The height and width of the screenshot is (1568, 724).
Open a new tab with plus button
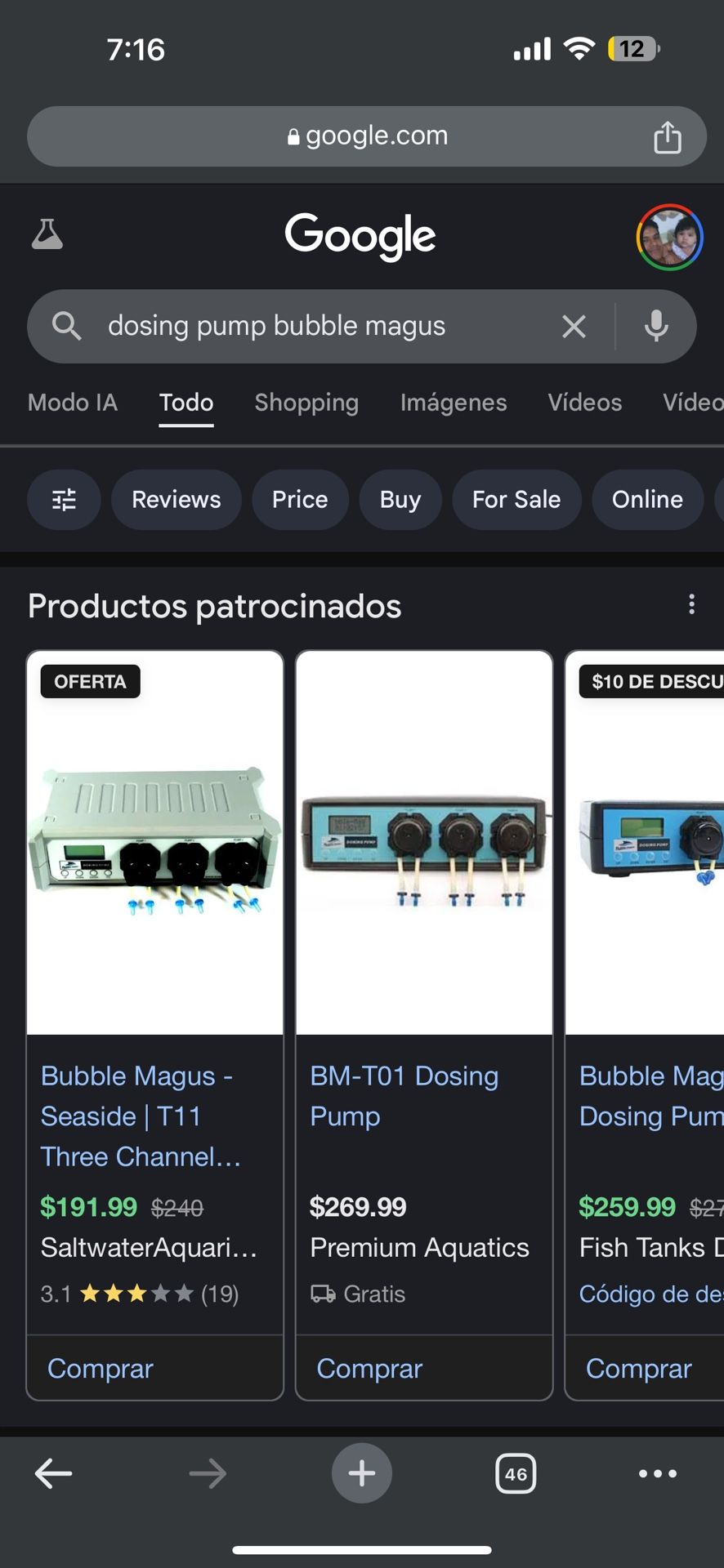click(361, 1473)
